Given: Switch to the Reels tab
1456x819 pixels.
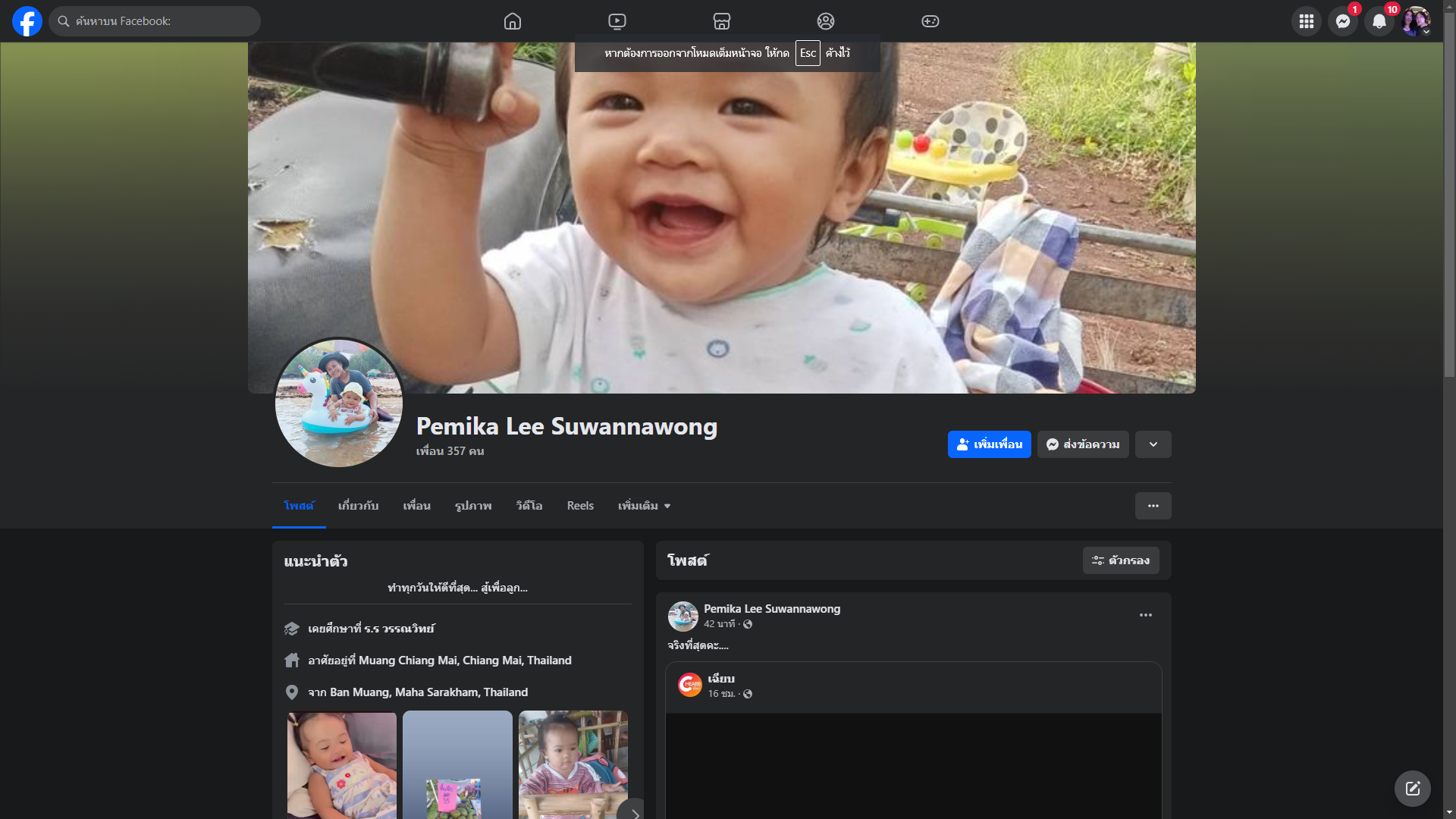Looking at the screenshot, I should point(580,506).
